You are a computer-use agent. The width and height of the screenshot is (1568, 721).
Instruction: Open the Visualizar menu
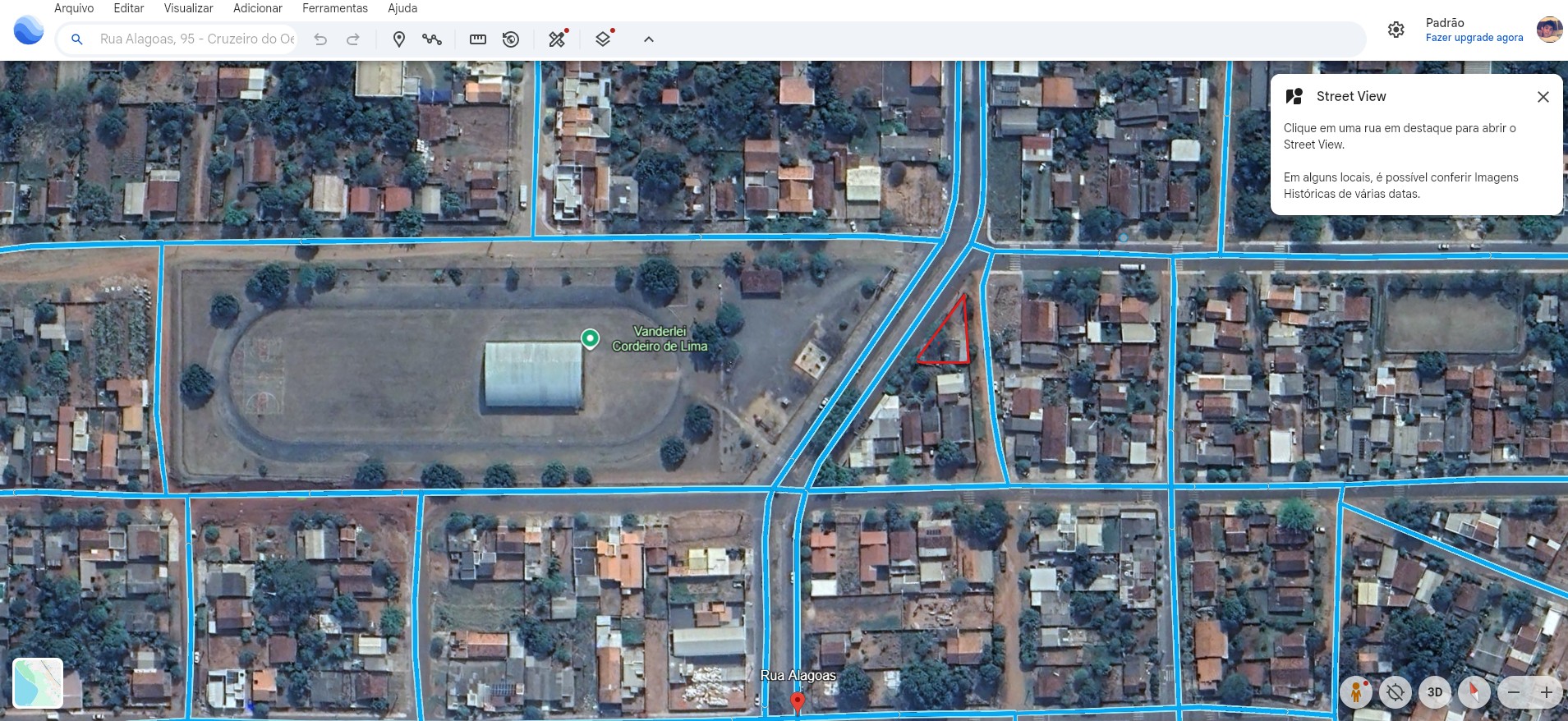188,8
